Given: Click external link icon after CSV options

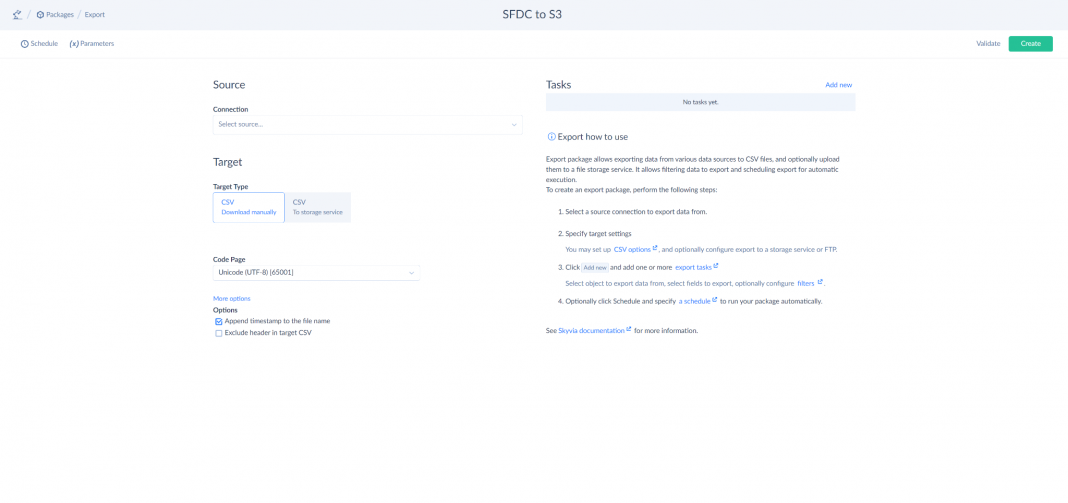Looking at the screenshot, I should coord(655,248).
